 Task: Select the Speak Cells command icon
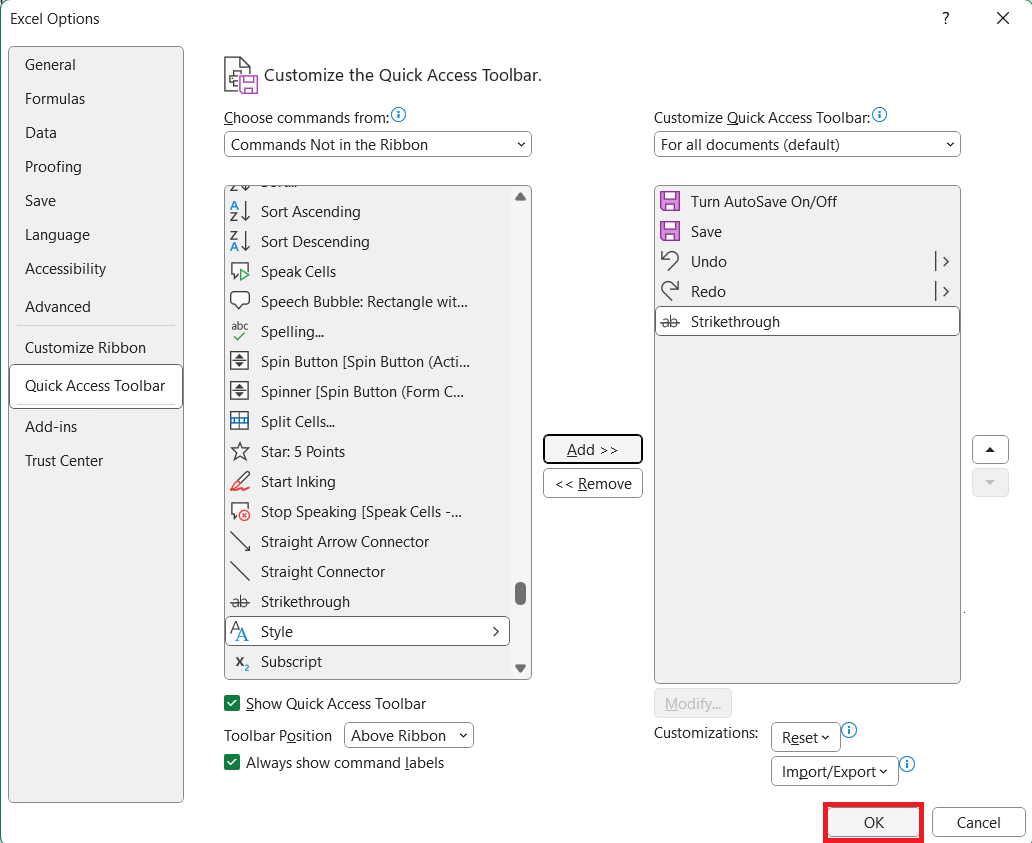coord(240,272)
